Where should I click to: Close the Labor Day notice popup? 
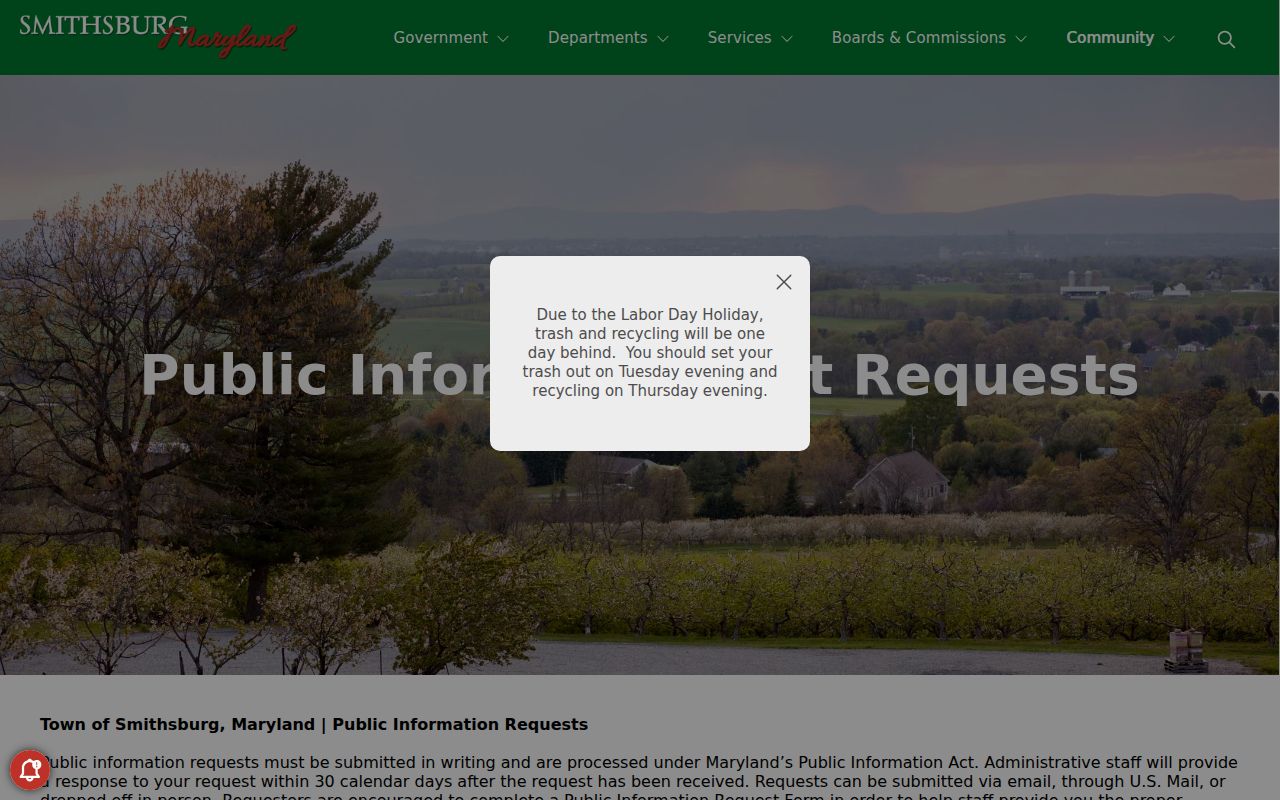click(784, 282)
